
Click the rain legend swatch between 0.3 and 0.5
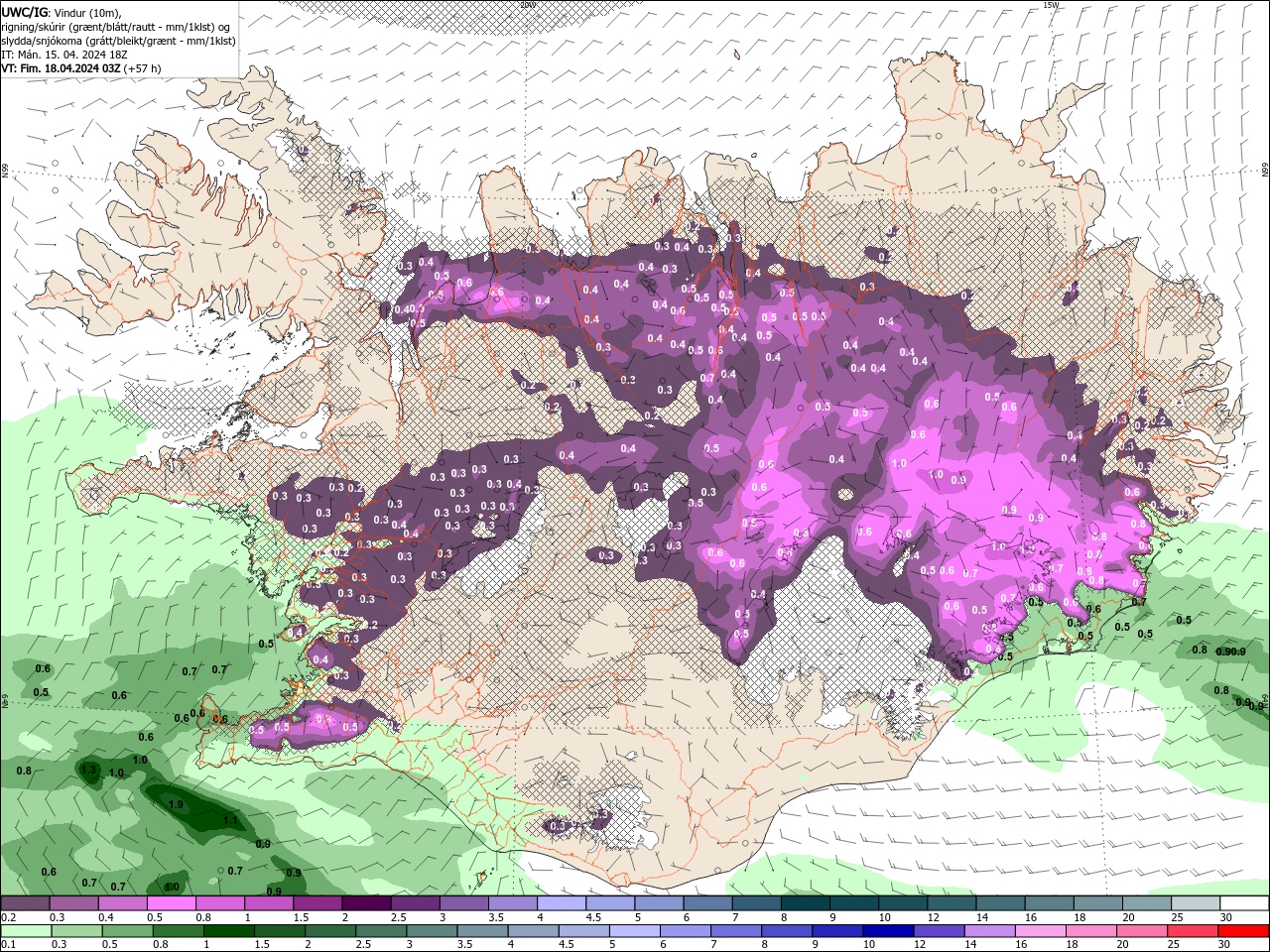75,931
